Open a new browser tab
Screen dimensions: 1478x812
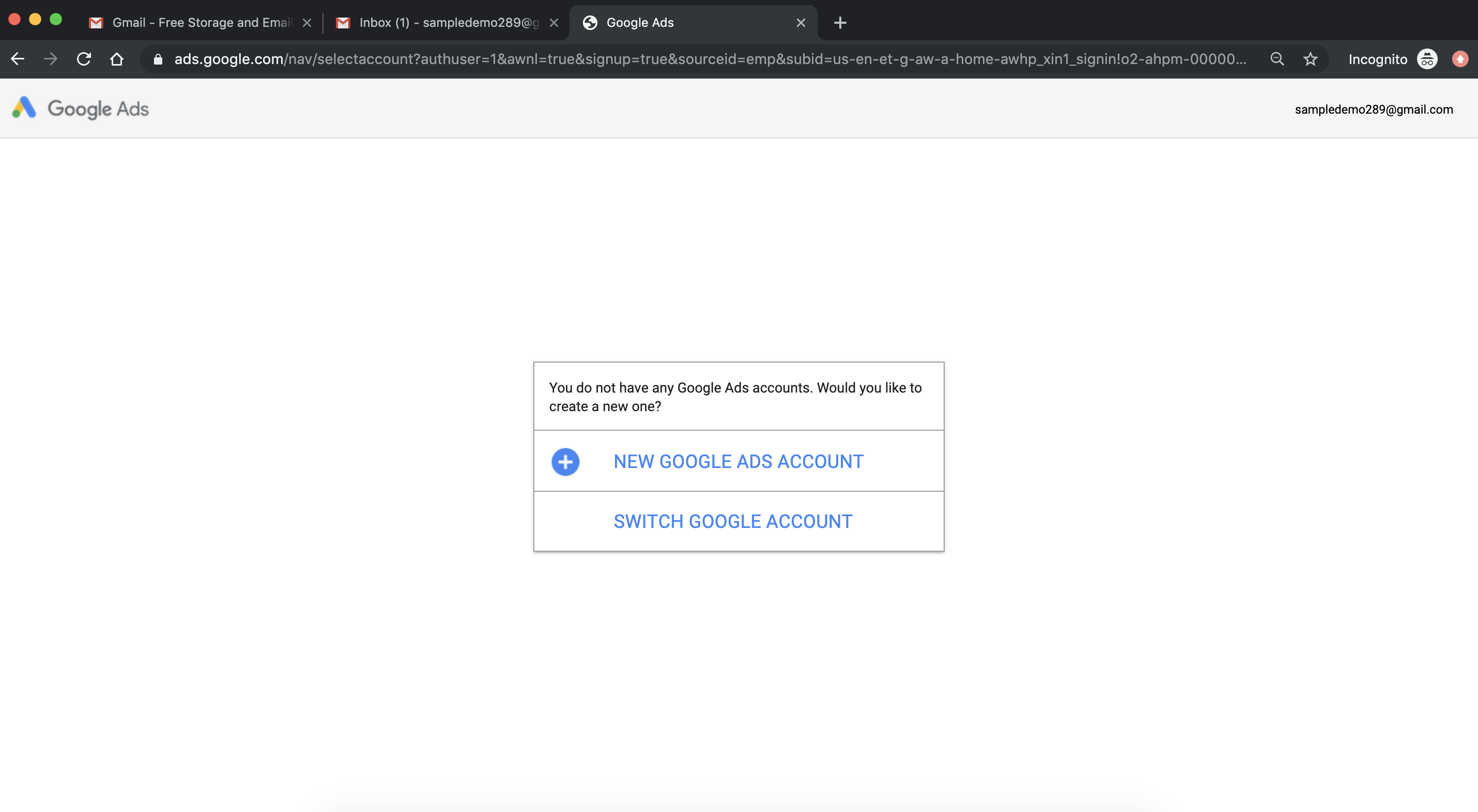[x=840, y=22]
